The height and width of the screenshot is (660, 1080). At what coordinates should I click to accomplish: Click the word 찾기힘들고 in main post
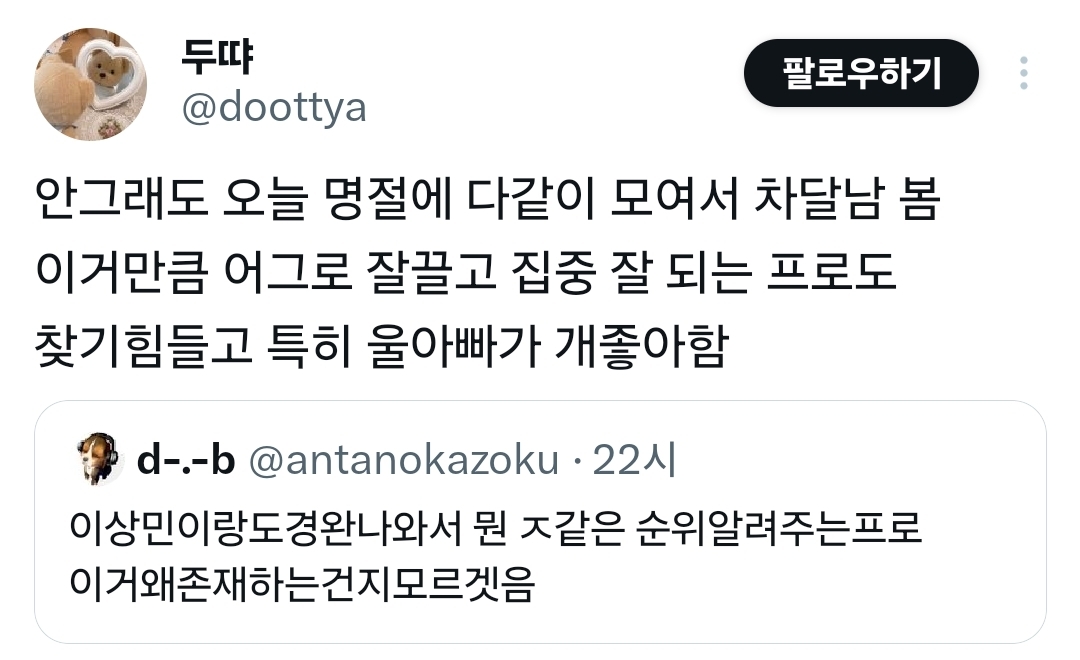point(143,346)
